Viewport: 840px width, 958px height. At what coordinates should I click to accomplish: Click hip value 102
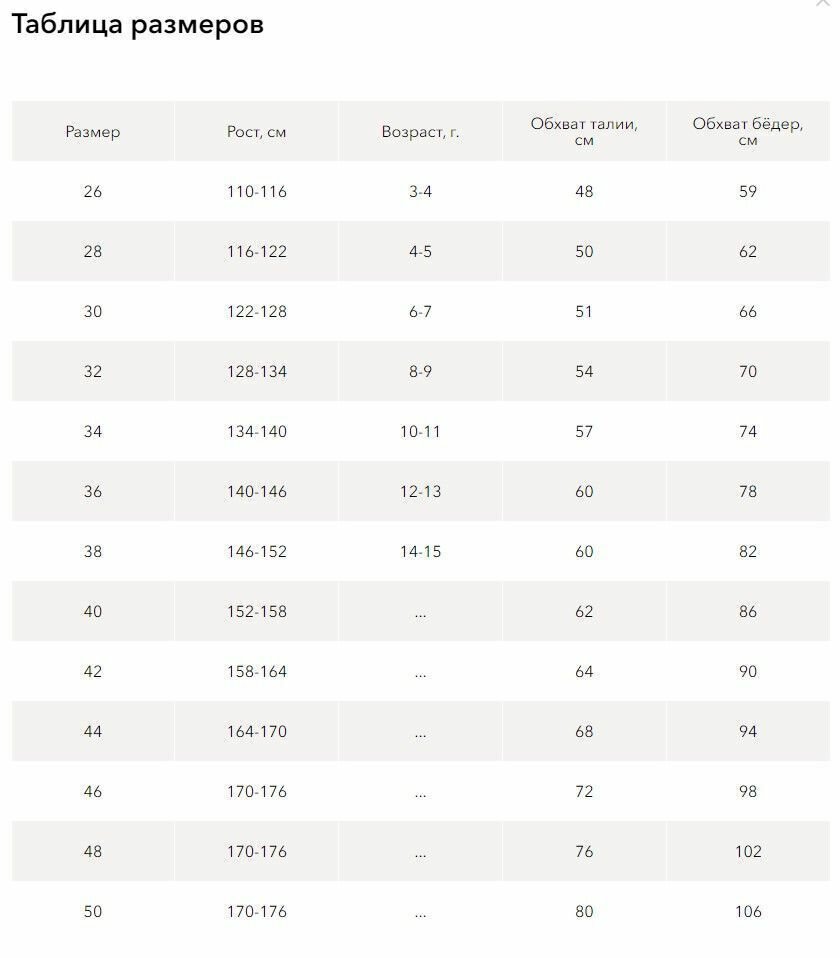748,851
